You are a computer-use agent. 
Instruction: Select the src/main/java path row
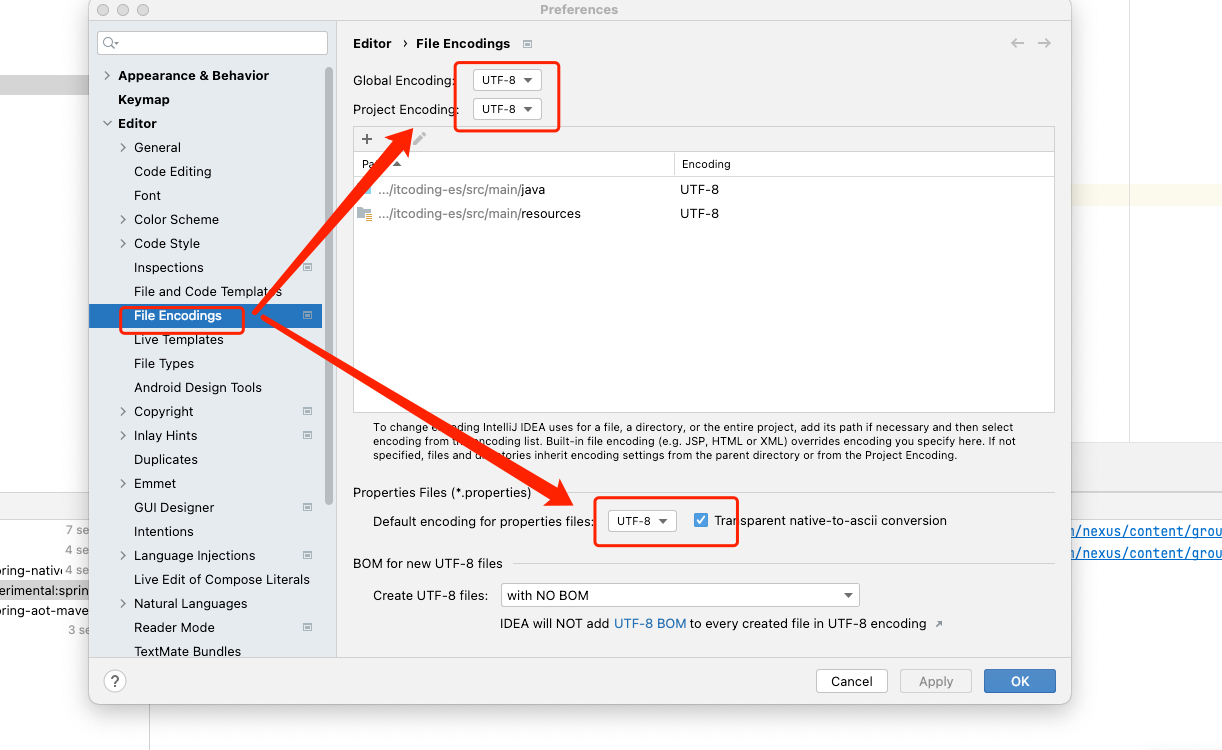coord(704,189)
